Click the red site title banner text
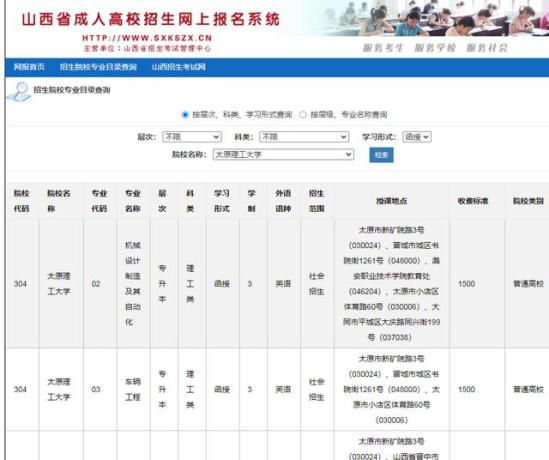 [151, 19]
